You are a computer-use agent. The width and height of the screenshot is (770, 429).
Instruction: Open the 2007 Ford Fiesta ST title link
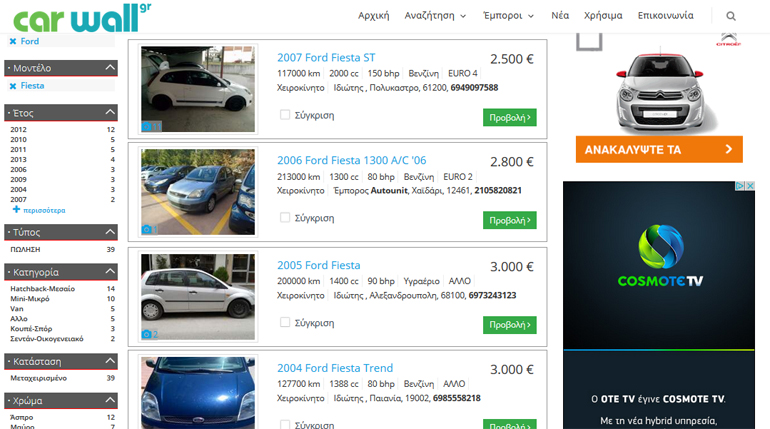[326, 58]
